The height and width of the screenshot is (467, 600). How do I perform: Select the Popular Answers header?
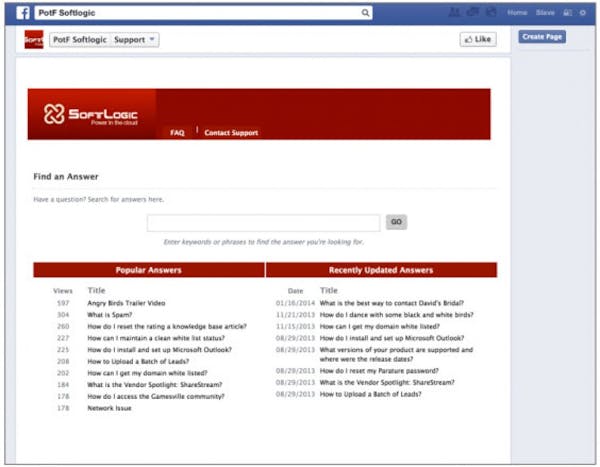(149, 270)
